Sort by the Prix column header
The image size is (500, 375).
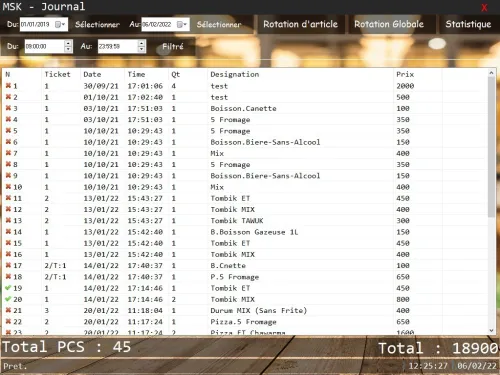405,74
